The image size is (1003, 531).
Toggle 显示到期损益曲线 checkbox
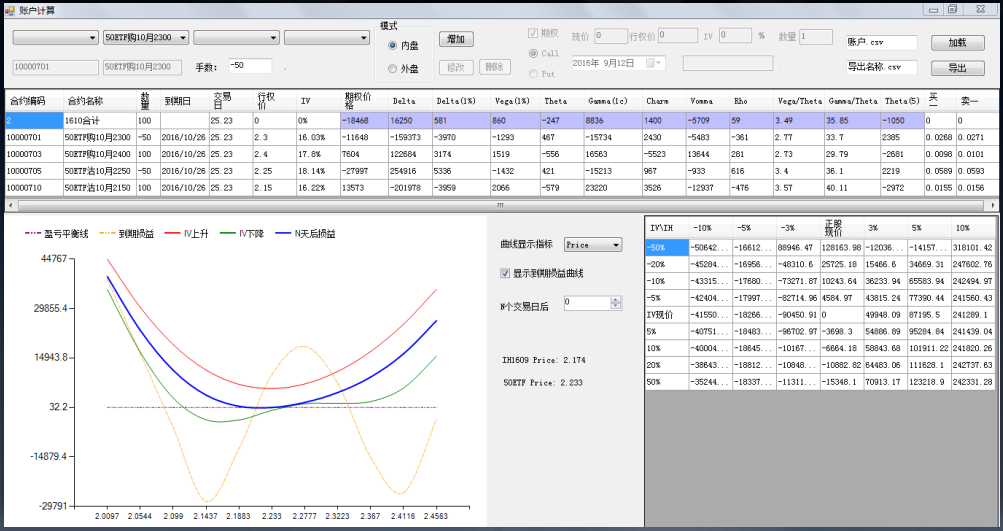(x=505, y=273)
